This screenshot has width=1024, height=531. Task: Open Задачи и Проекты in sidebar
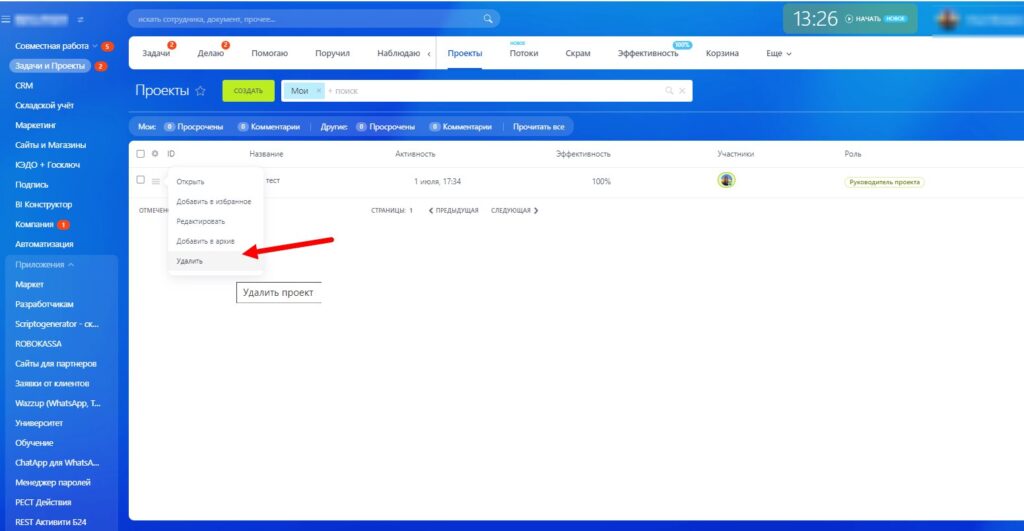tap(50, 66)
